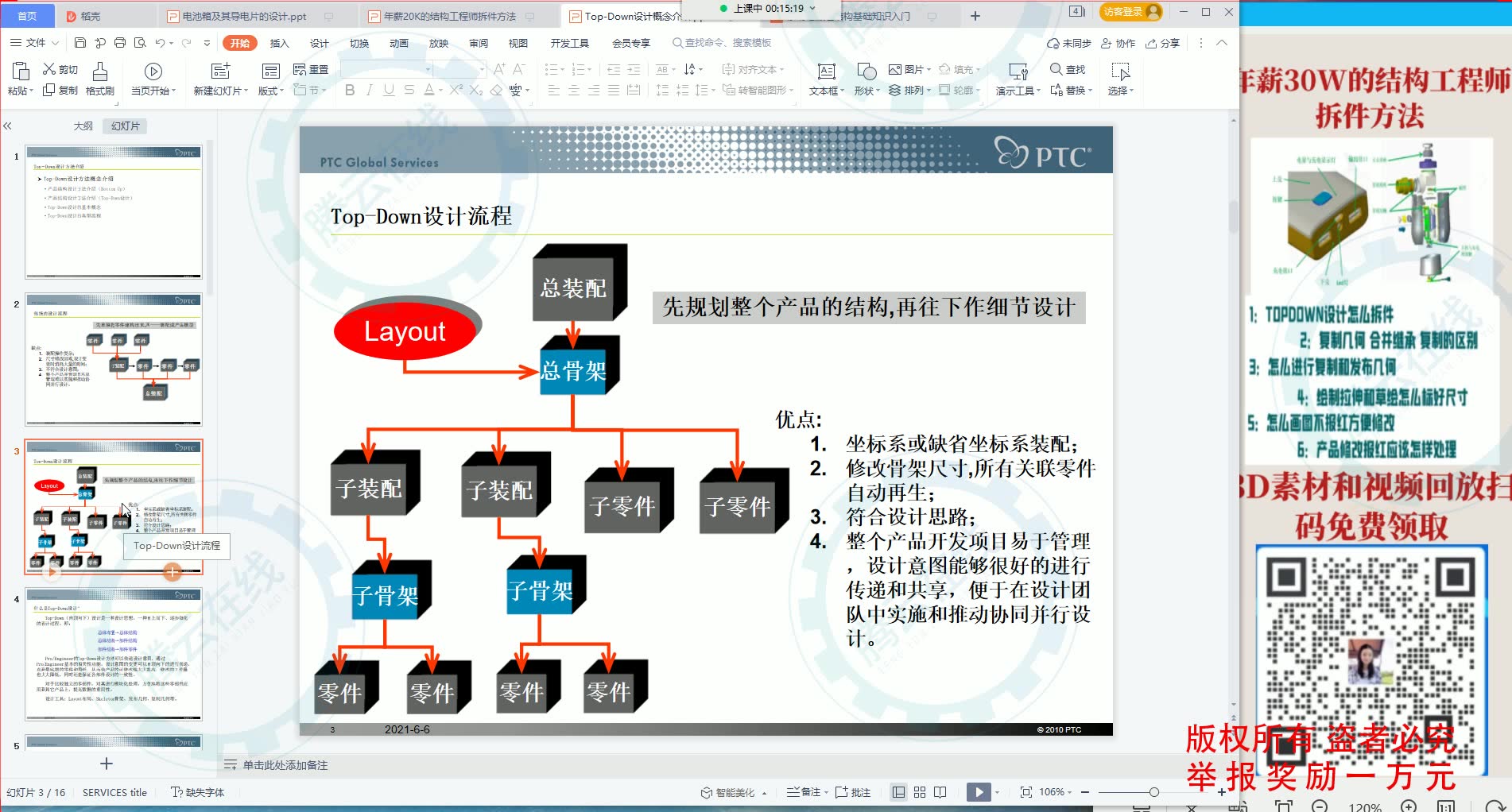The image size is (1512, 812).
Task: Start slideshow from current slide 当页开始
Action: pyautogui.click(x=153, y=79)
